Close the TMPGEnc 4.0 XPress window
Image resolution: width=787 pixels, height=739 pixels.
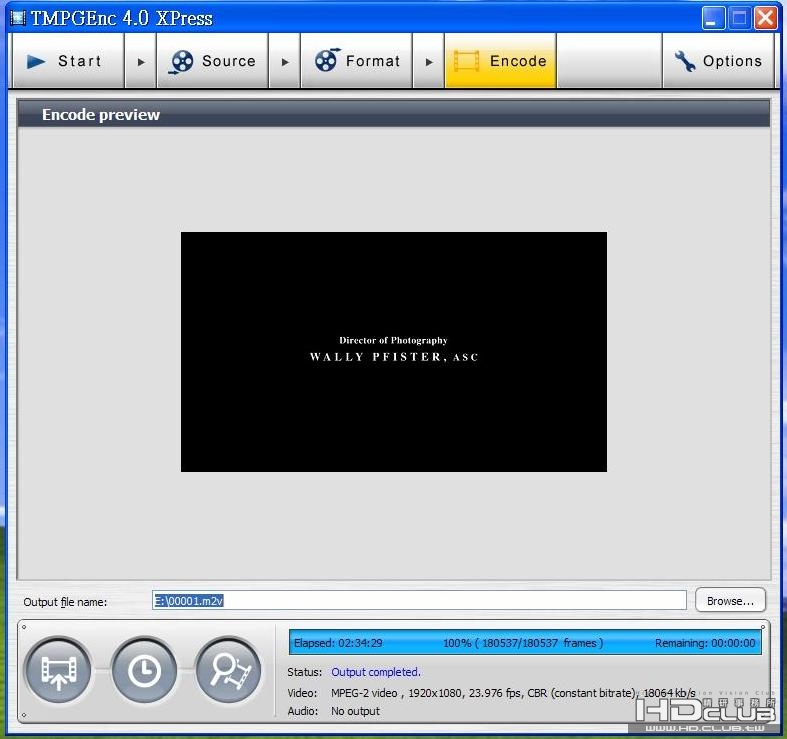[x=765, y=19]
